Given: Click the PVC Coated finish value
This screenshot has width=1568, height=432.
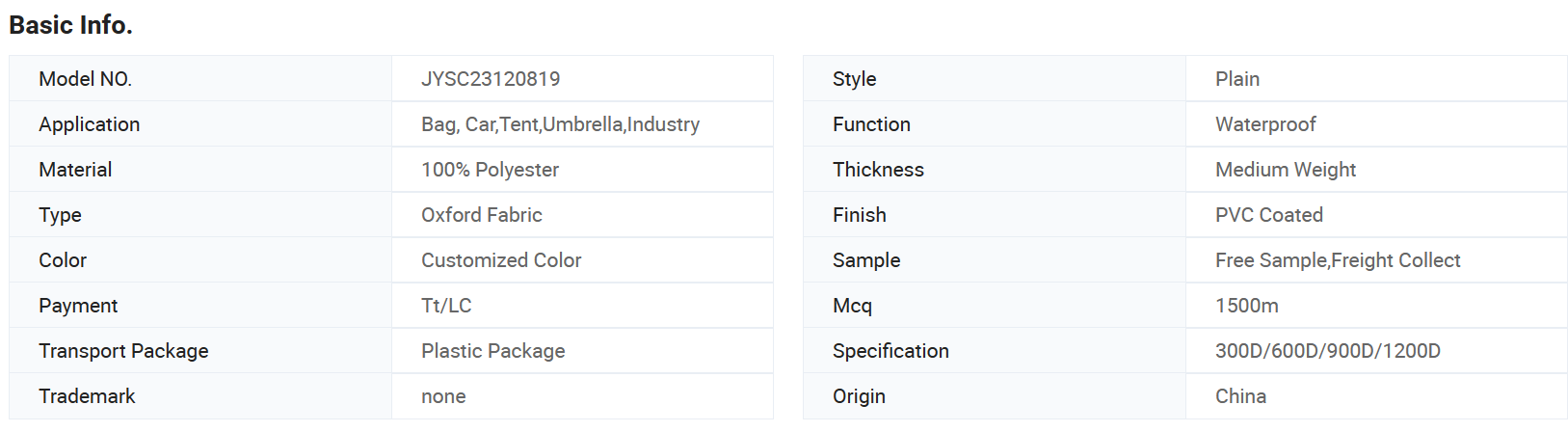Looking at the screenshot, I should [1269, 215].
